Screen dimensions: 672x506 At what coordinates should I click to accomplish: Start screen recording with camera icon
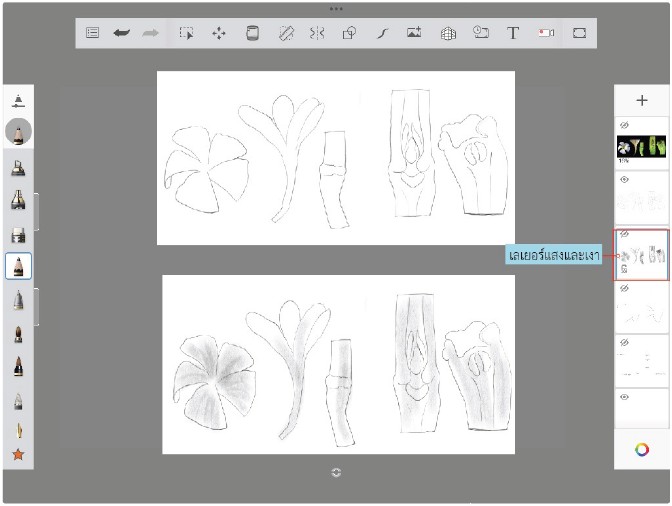click(x=546, y=33)
